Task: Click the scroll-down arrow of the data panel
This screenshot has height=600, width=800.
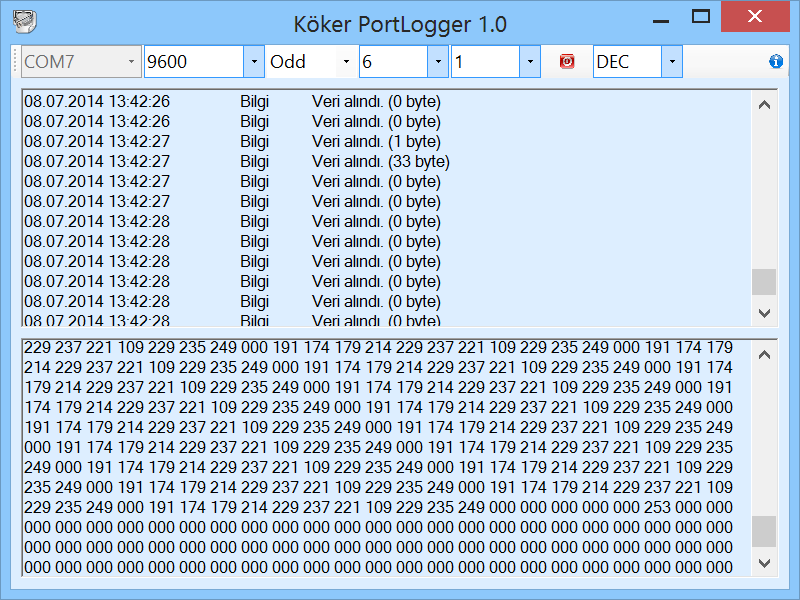Action: click(x=764, y=560)
